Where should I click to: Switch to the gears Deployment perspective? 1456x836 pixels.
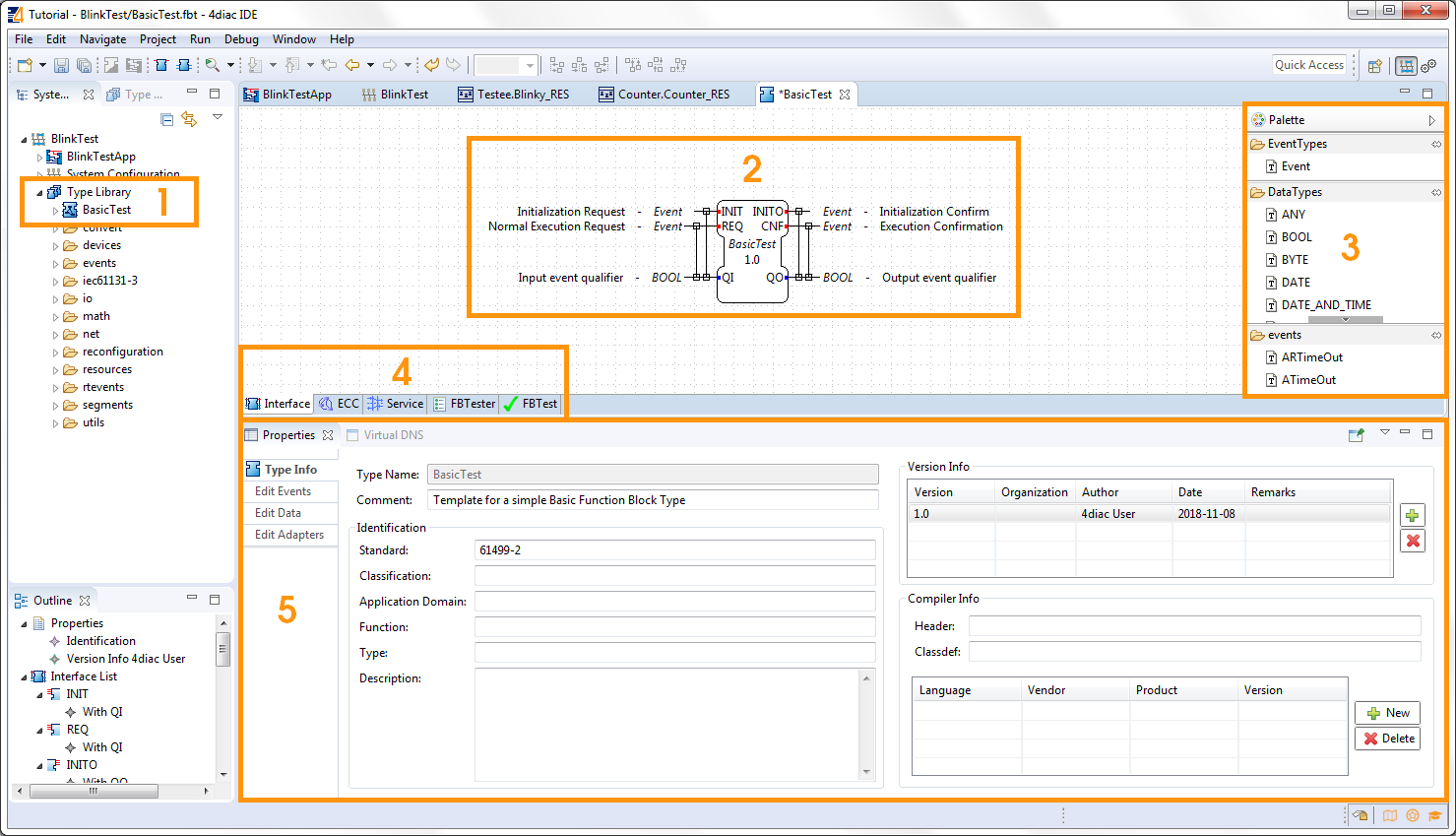tap(1428, 66)
